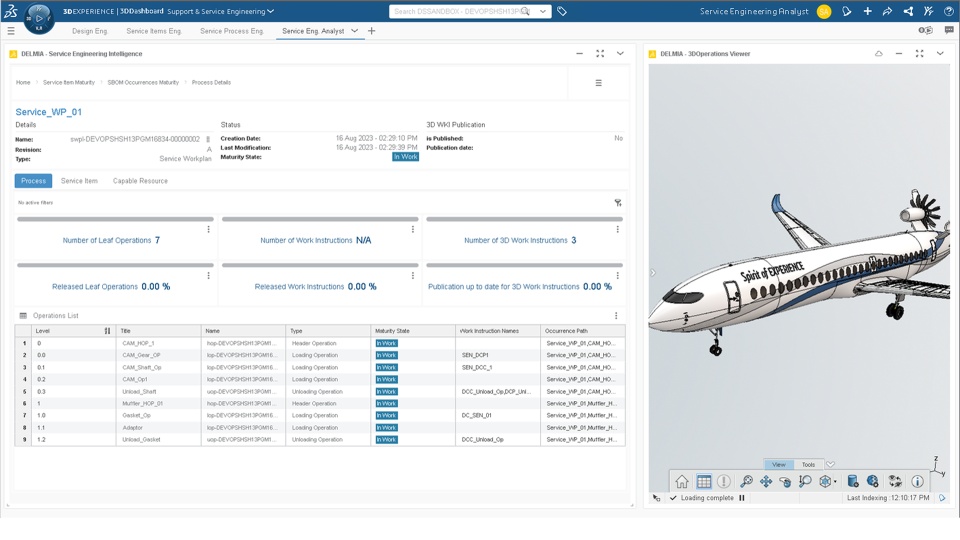Select the Capable Resource tab

[140, 181]
